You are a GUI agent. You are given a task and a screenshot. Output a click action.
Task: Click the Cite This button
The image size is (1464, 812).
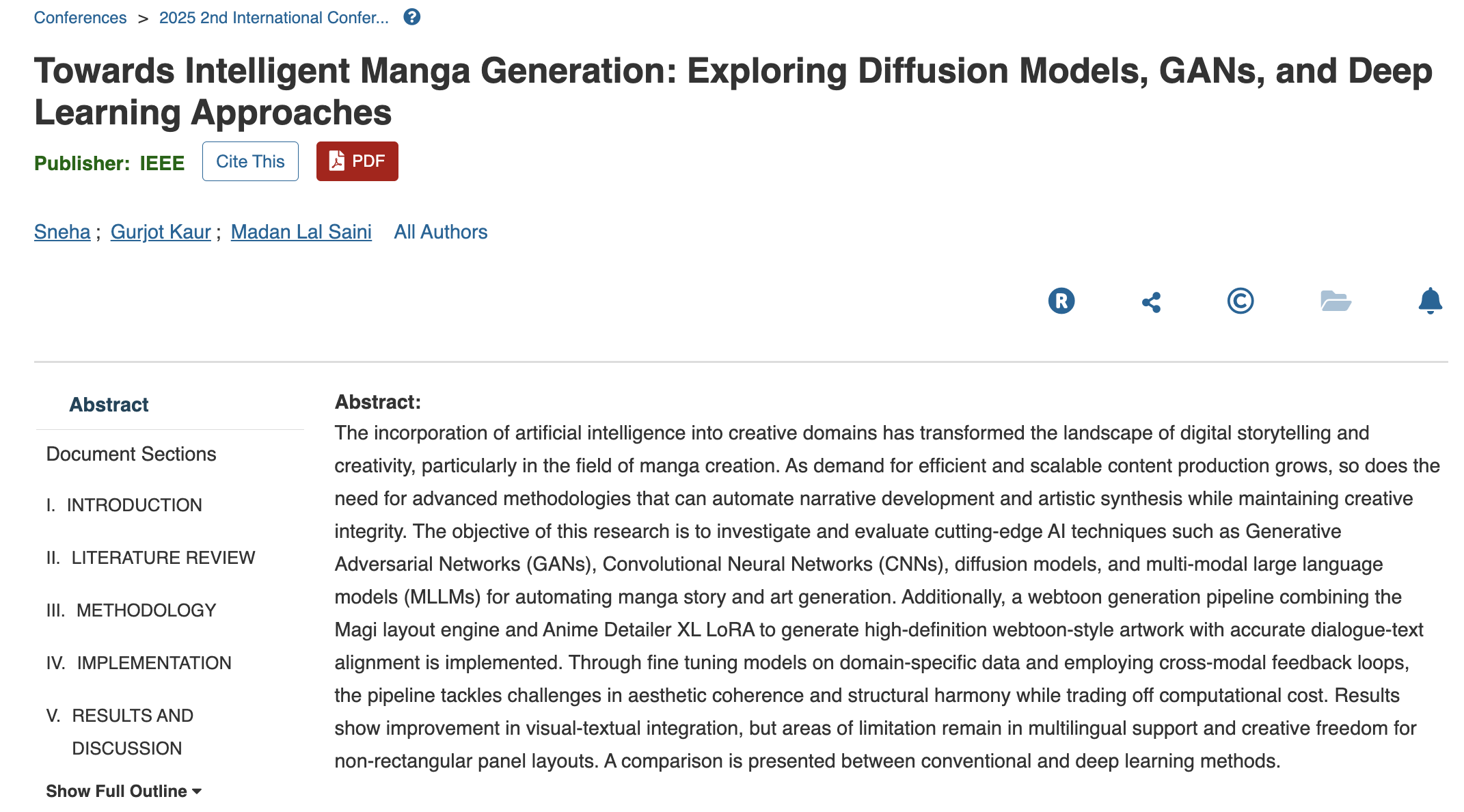click(250, 161)
